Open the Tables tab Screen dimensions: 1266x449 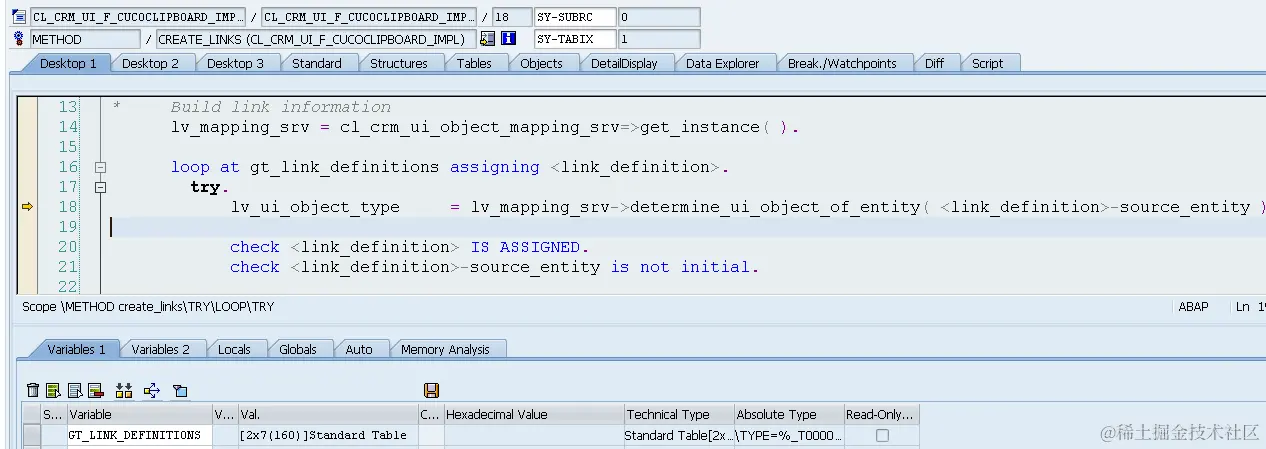(x=474, y=63)
